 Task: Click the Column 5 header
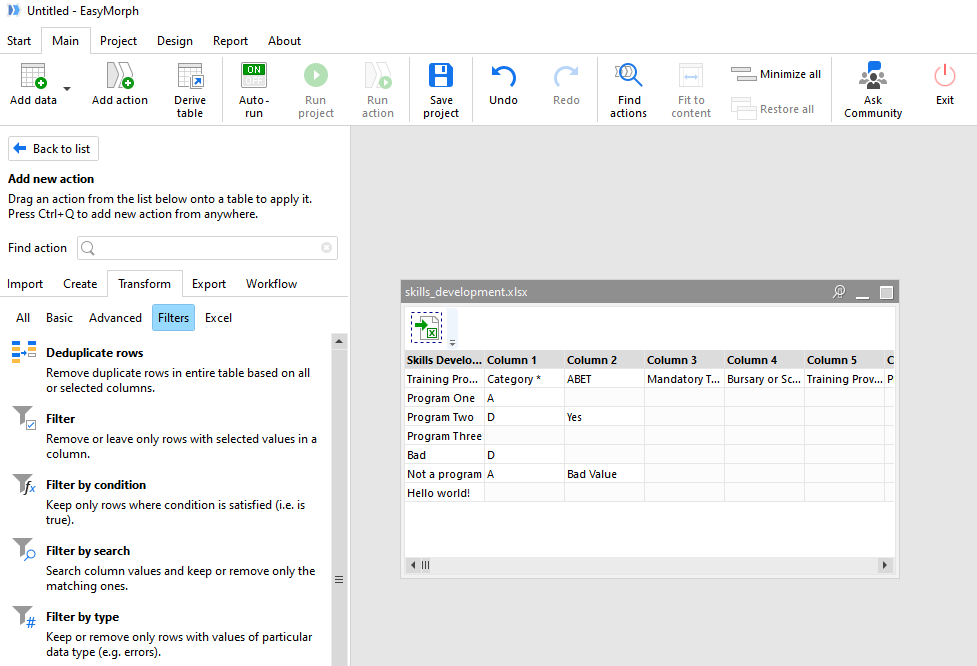pyautogui.click(x=844, y=360)
